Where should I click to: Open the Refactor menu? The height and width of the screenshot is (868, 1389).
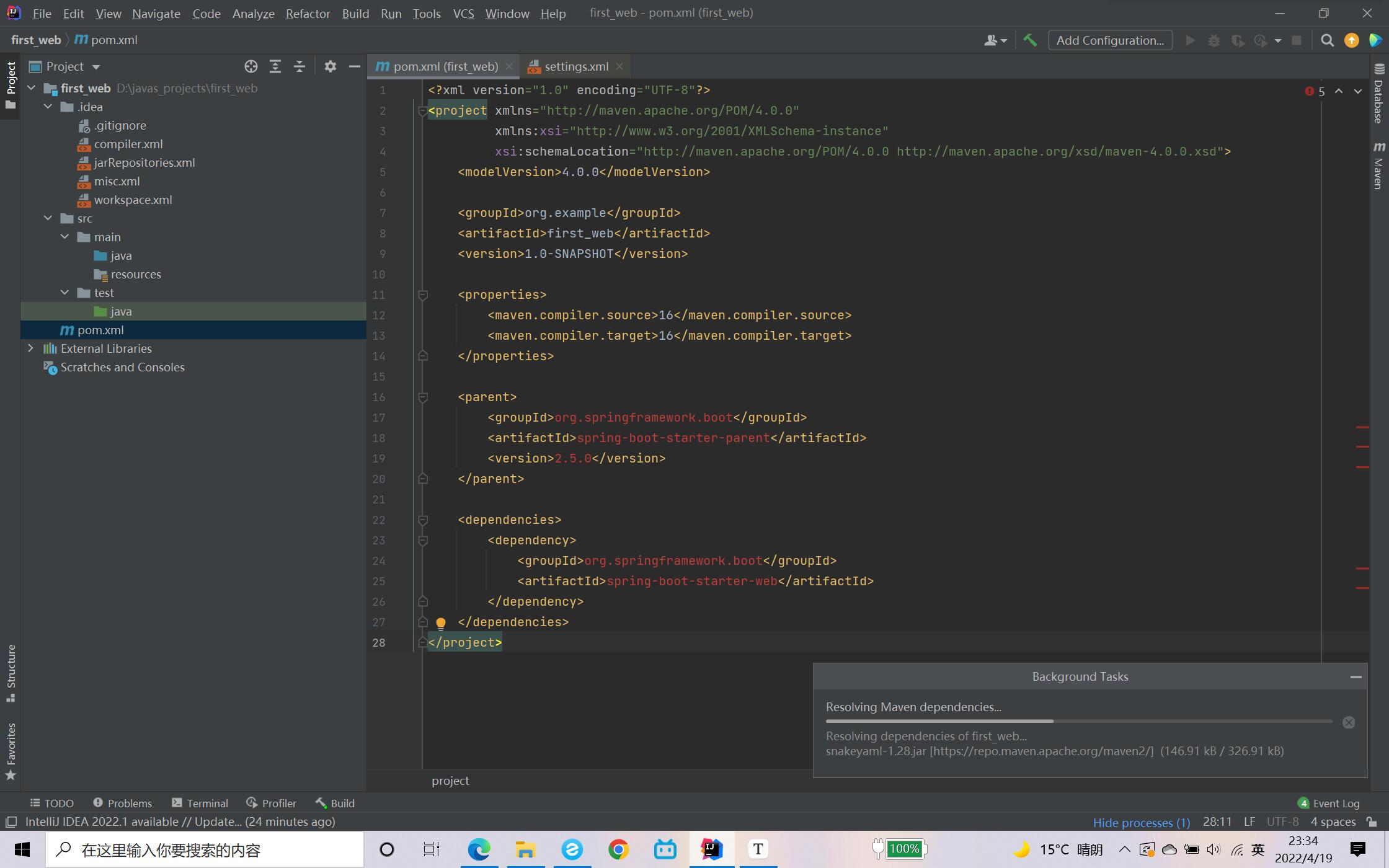coord(308,13)
